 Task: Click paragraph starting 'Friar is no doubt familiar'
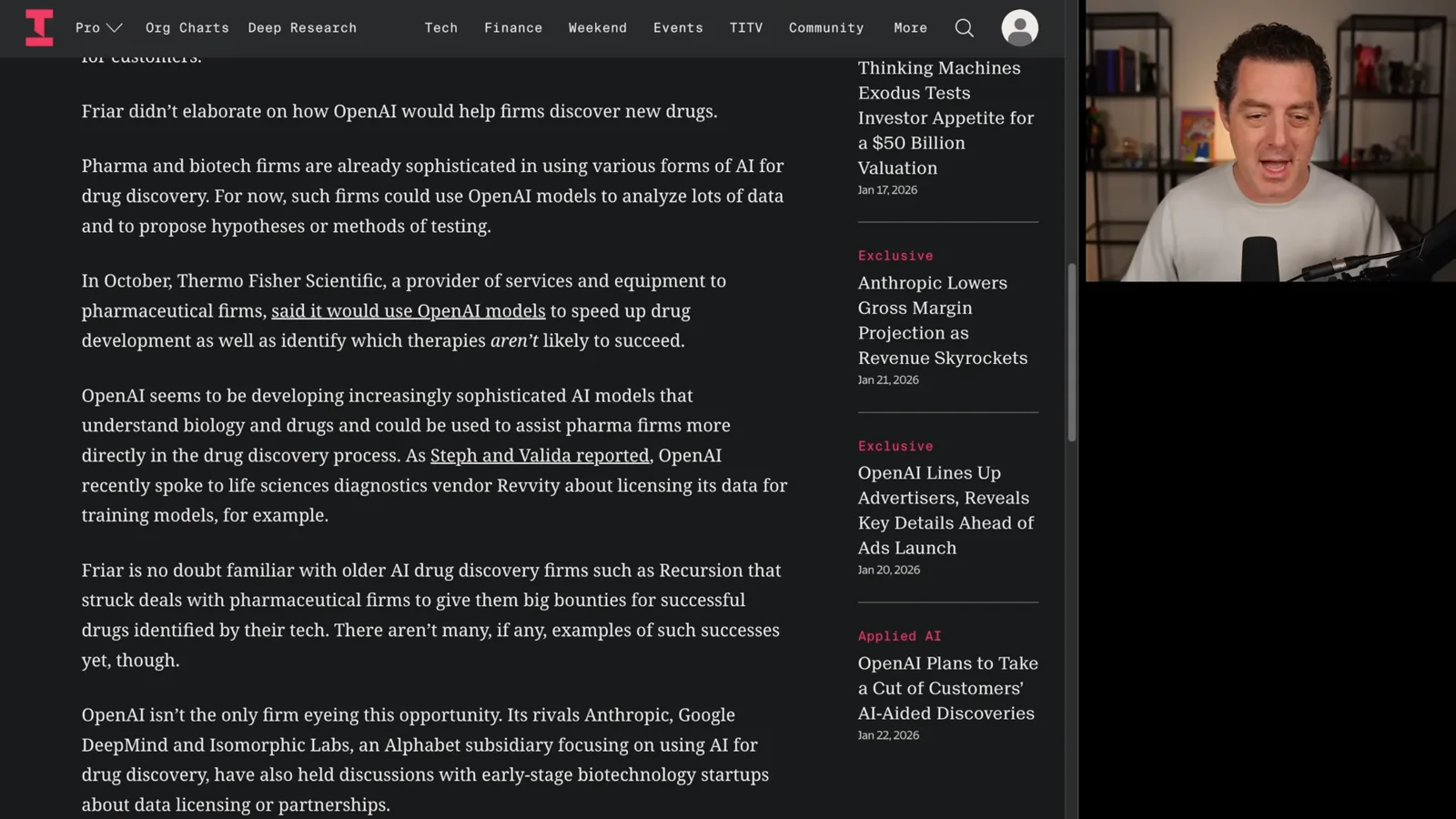click(x=431, y=615)
